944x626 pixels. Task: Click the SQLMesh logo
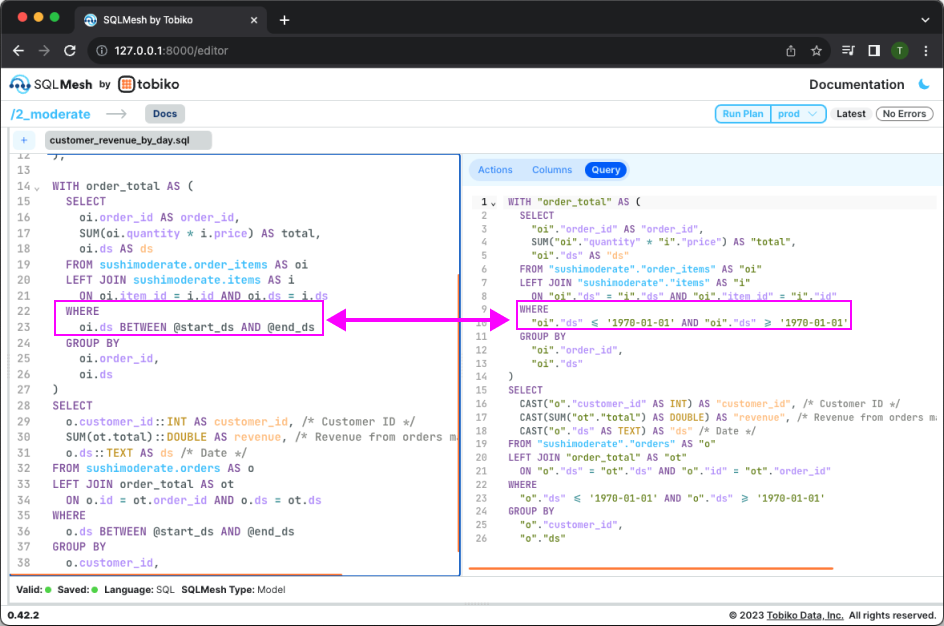coord(51,84)
